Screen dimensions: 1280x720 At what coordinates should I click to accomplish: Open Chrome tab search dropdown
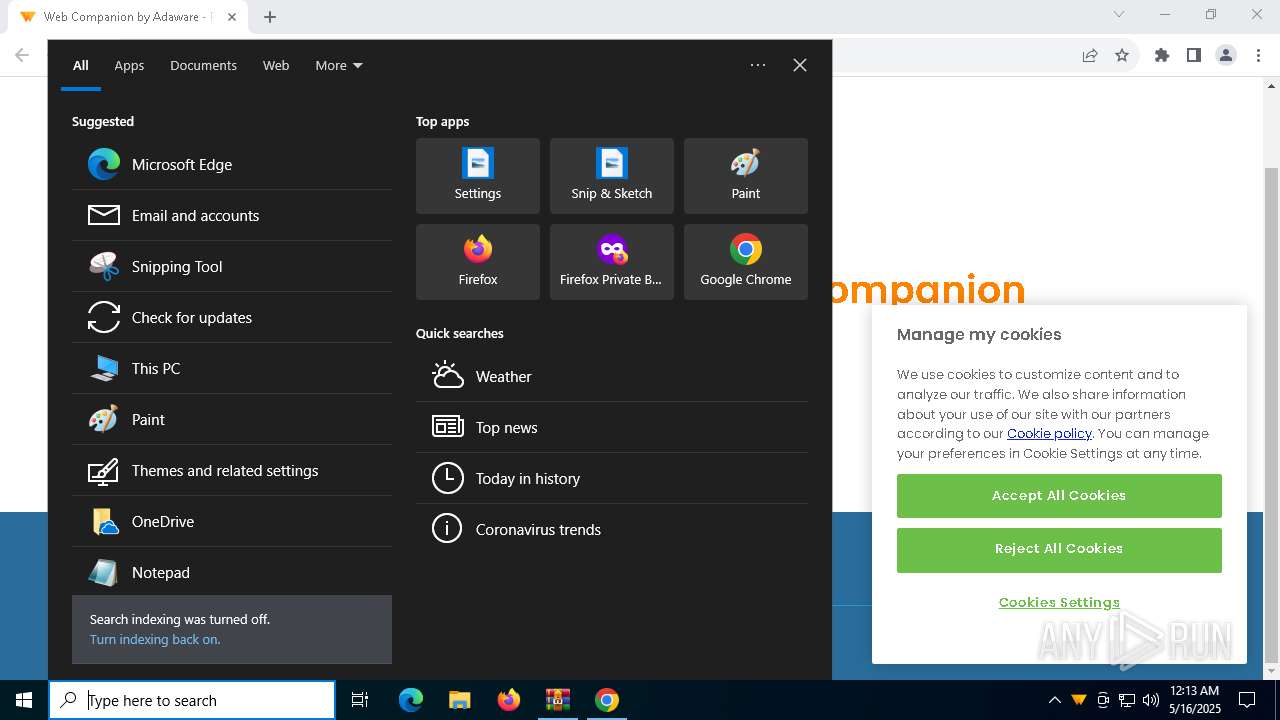pos(1119,15)
